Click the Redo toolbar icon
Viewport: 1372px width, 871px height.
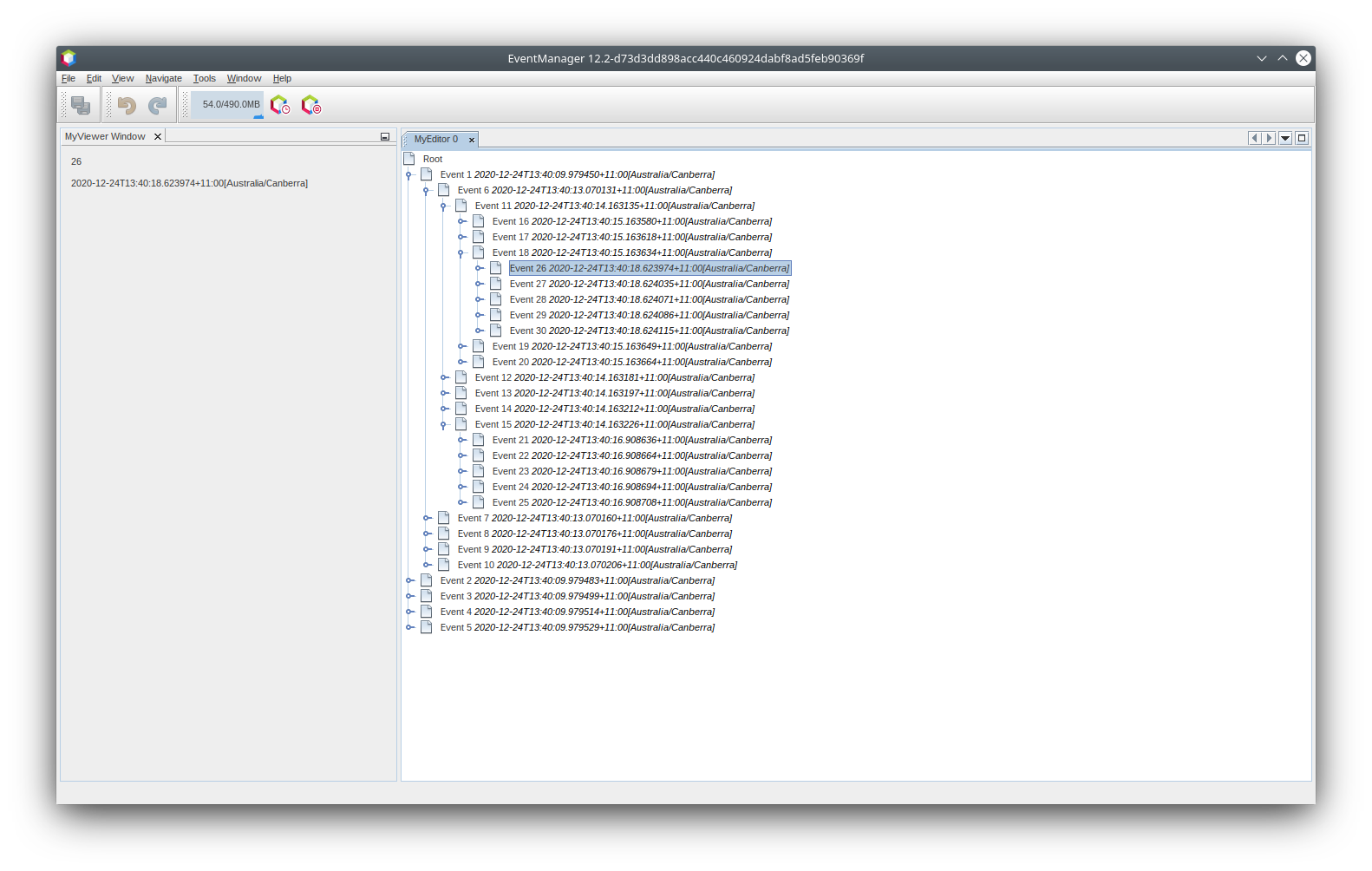[157, 105]
